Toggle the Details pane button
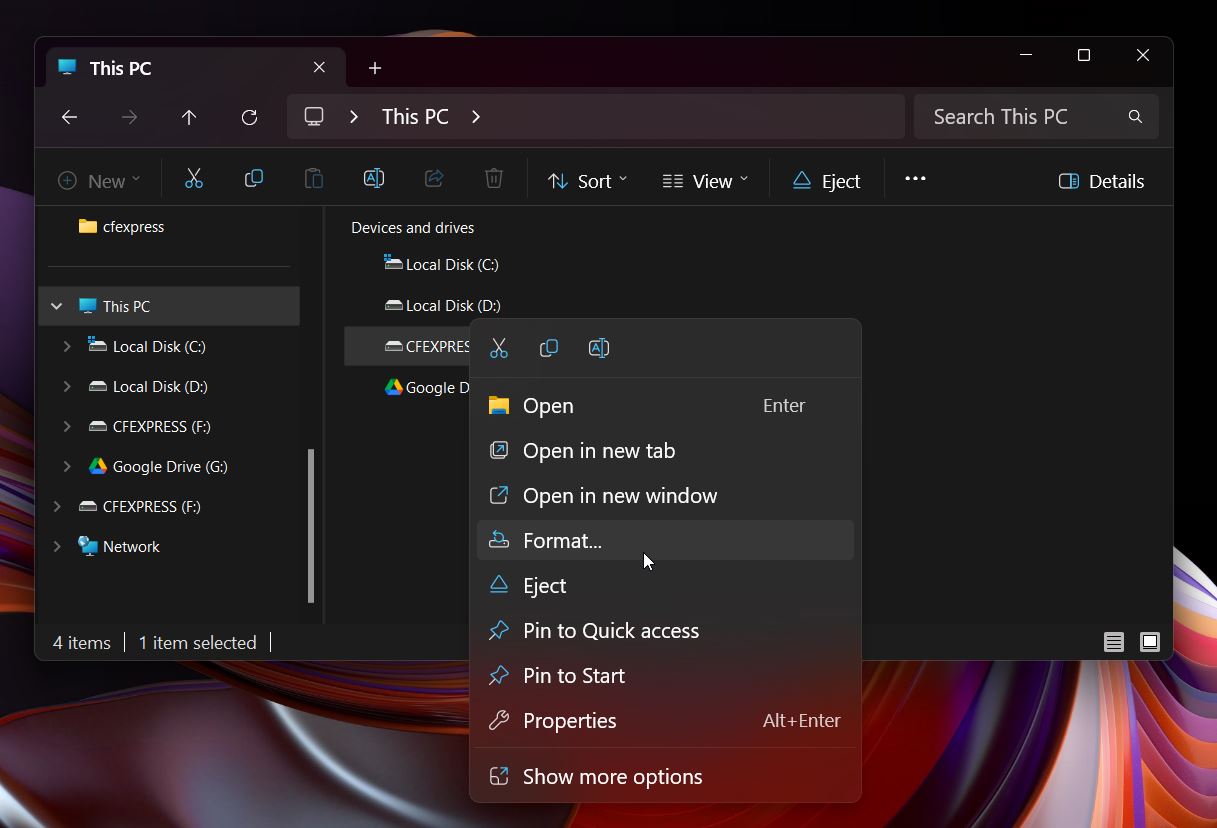1217x828 pixels. coord(1101,181)
